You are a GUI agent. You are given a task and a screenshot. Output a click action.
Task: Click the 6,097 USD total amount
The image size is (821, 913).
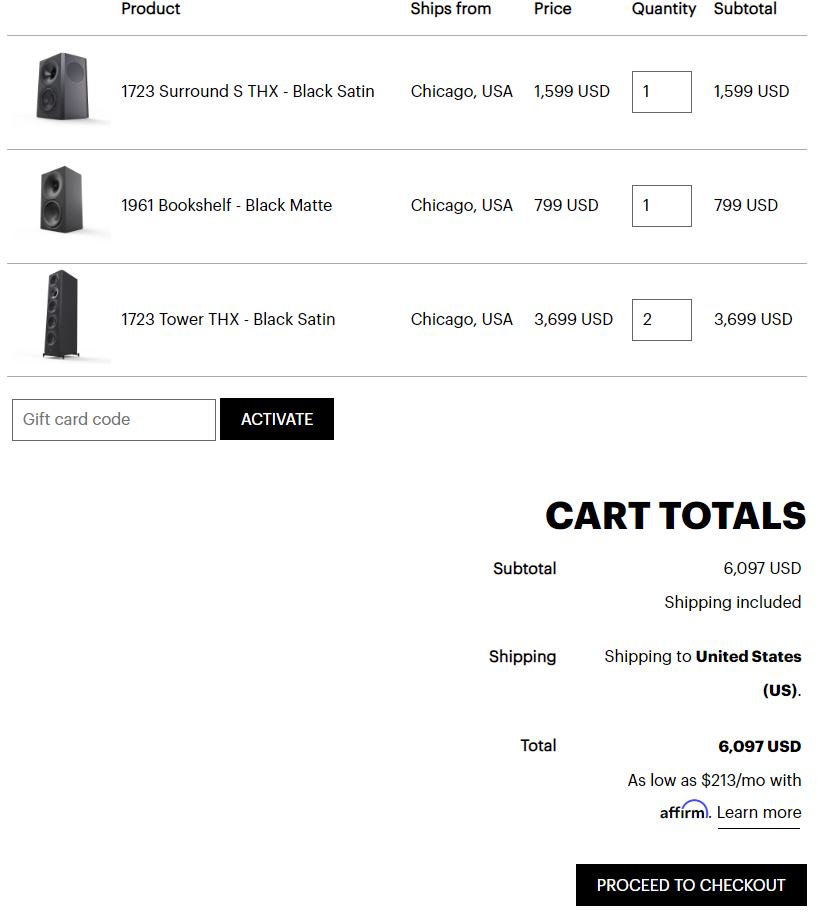[759, 746]
